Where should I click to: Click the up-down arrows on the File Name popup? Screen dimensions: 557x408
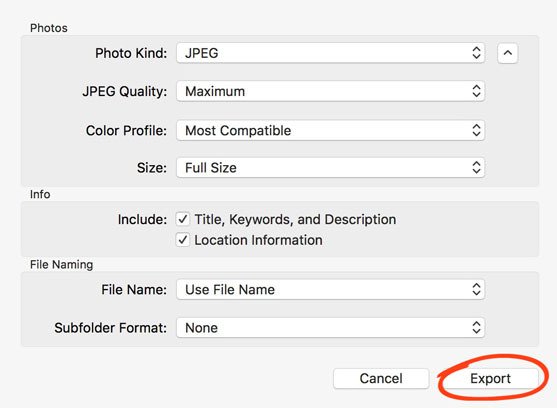(x=476, y=289)
